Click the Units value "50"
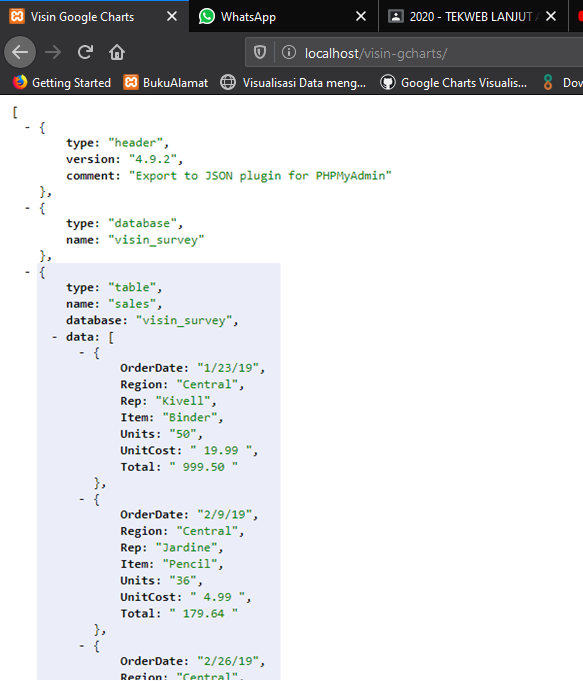The height and width of the screenshot is (681, 583). pos(183,434)
